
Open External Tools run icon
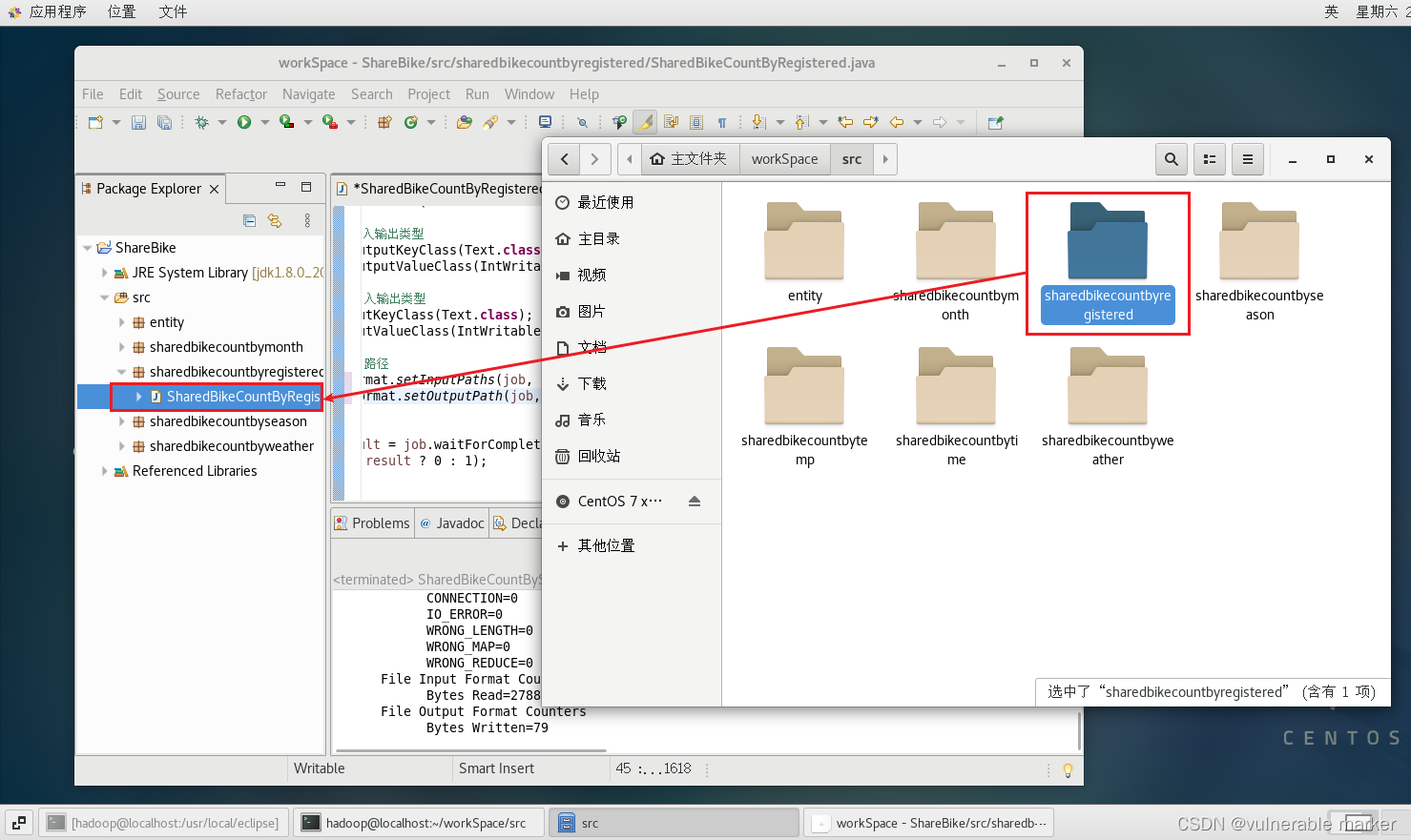(x=329, y=122)
